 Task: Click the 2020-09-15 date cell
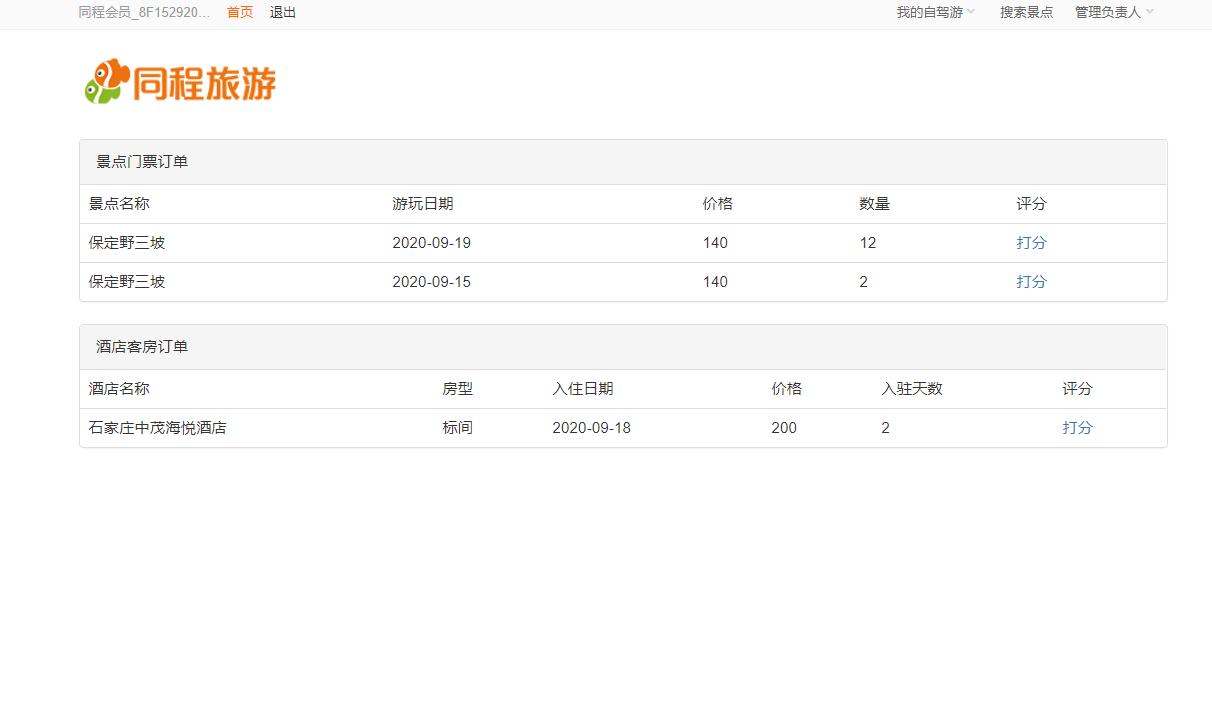pos(431,282)
